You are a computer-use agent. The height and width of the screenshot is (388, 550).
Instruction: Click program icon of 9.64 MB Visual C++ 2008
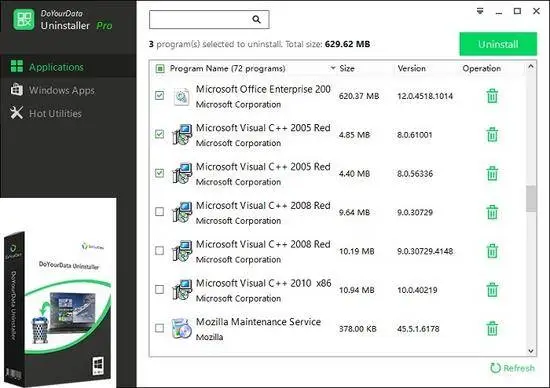182,213
